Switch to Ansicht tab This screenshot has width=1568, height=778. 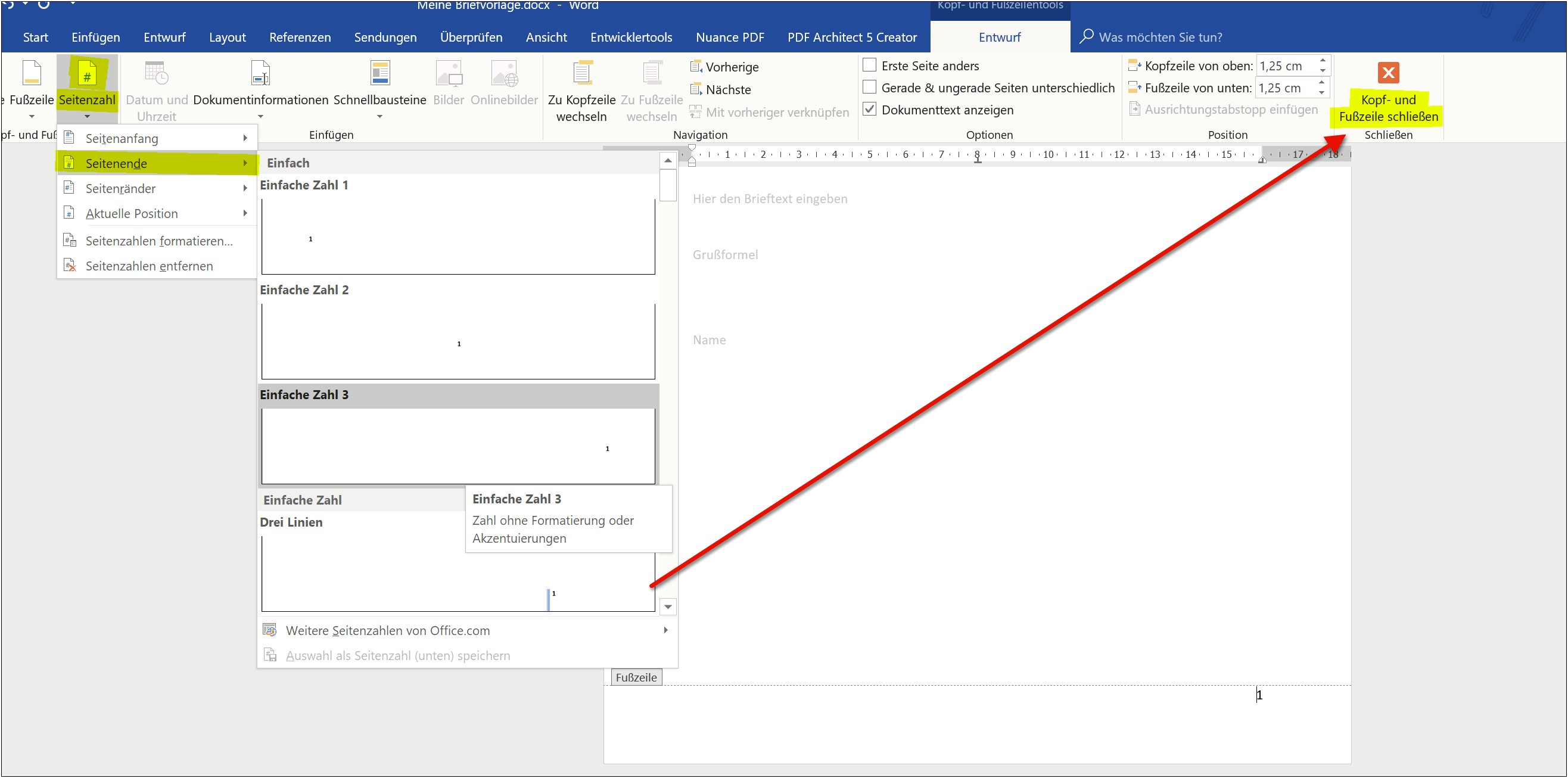coord(546,37)
